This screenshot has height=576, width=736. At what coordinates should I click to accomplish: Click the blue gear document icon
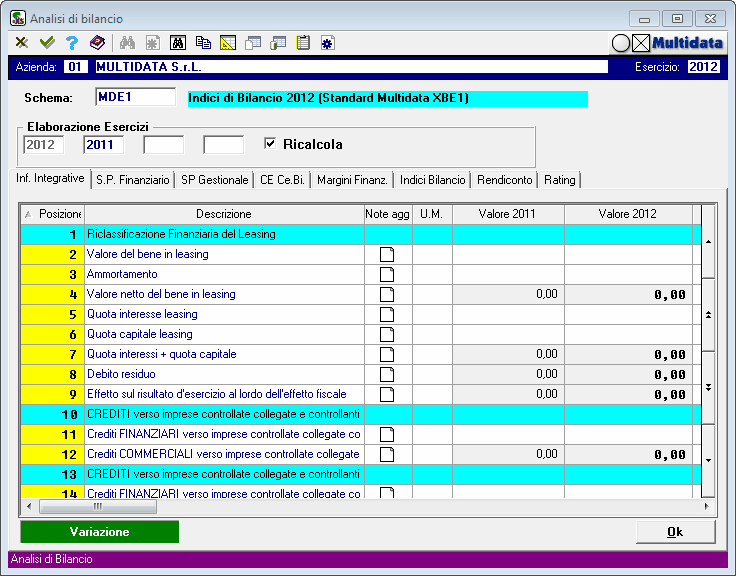pos(328,43)
